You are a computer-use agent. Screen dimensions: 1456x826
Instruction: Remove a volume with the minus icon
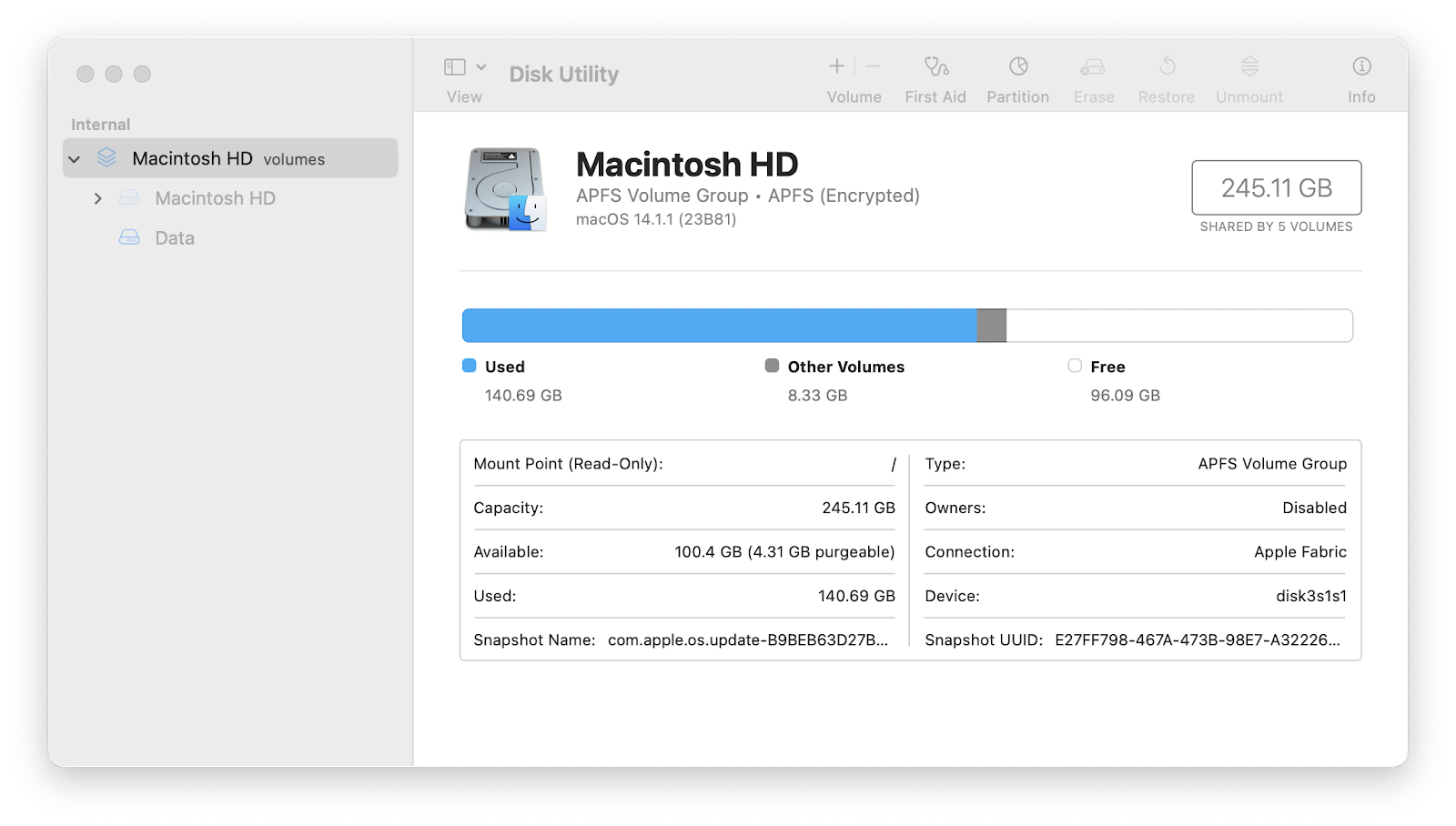click(x=872, y=65)
